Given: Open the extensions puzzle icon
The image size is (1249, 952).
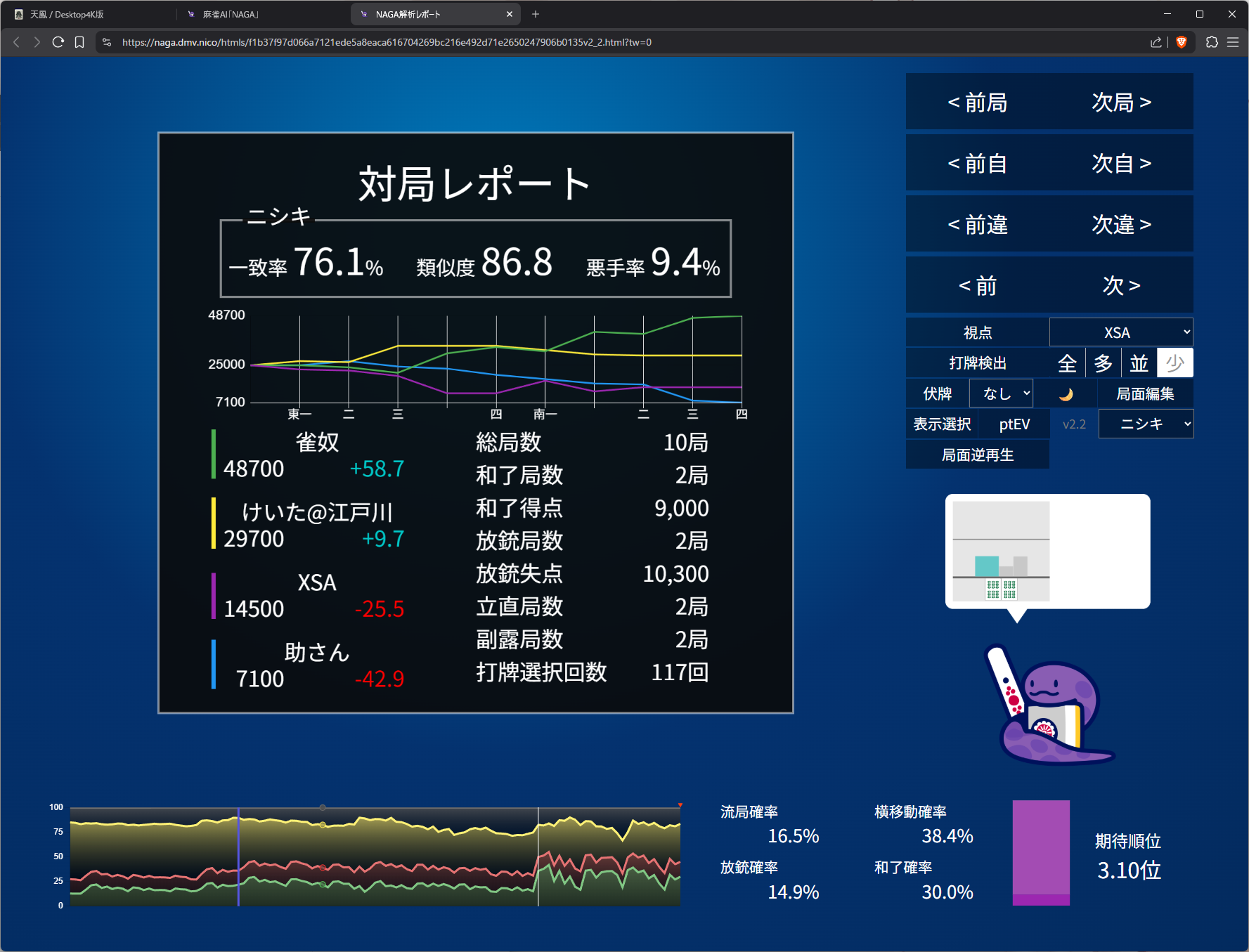Looking at the screenshot, I should 1212,42.
